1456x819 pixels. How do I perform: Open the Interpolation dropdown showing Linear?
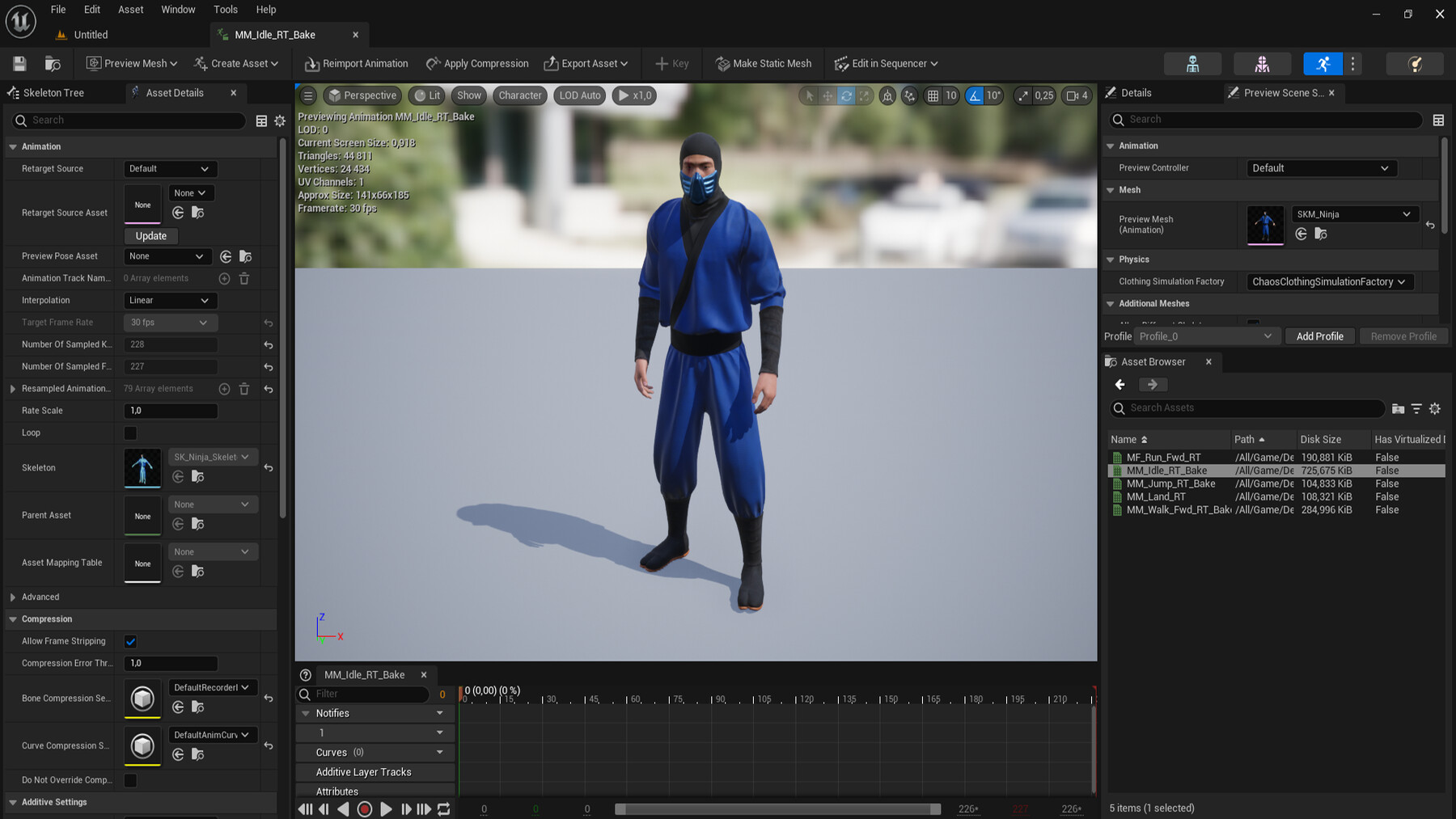click(170, 300)
